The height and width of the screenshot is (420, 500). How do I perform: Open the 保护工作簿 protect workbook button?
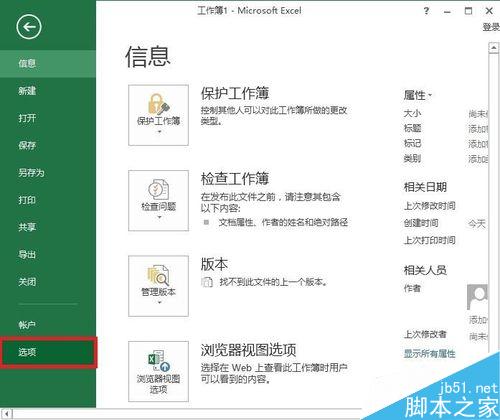click(x=158, y=115)
